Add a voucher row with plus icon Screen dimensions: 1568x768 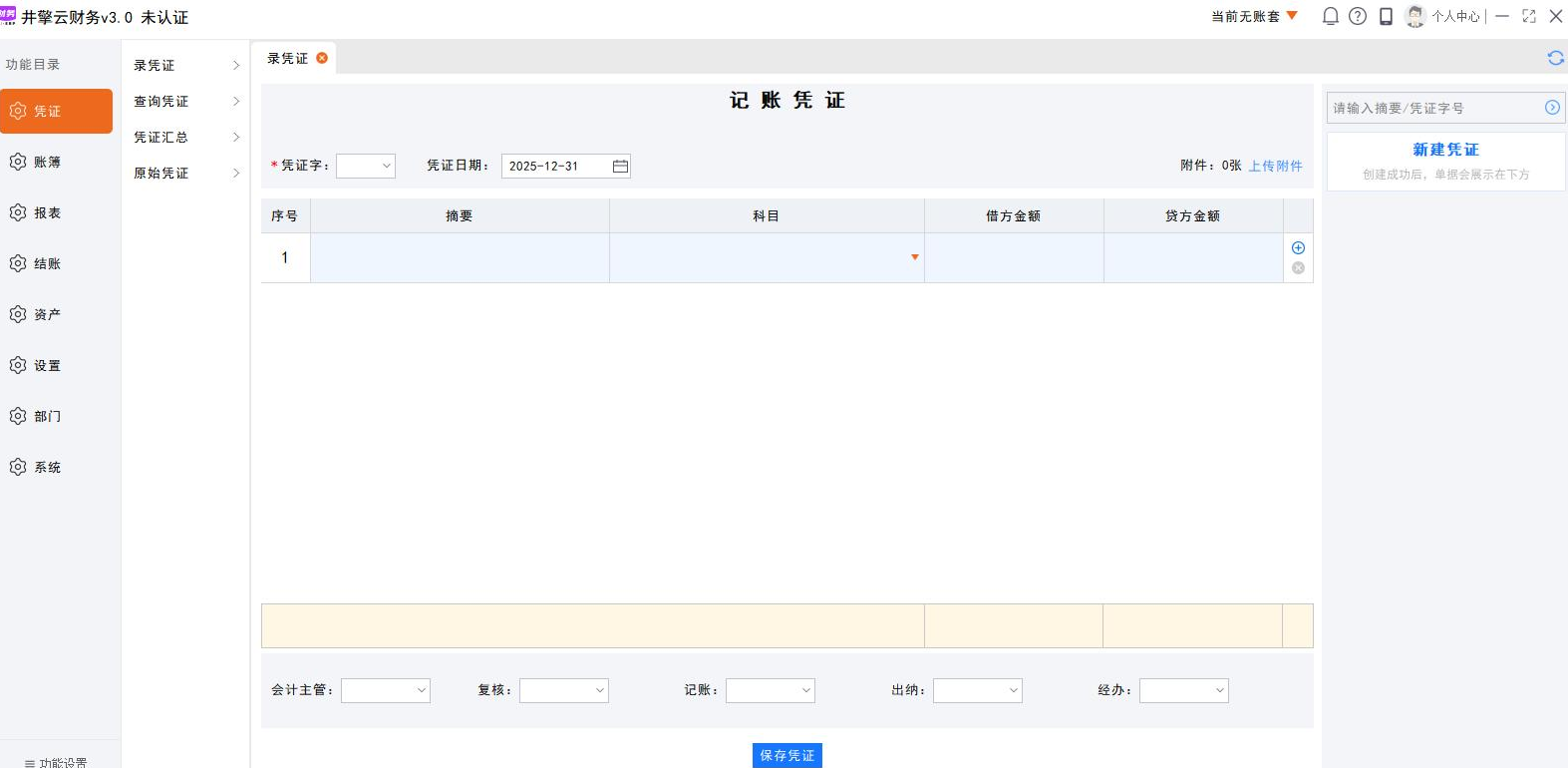[x=1298, y=247]
